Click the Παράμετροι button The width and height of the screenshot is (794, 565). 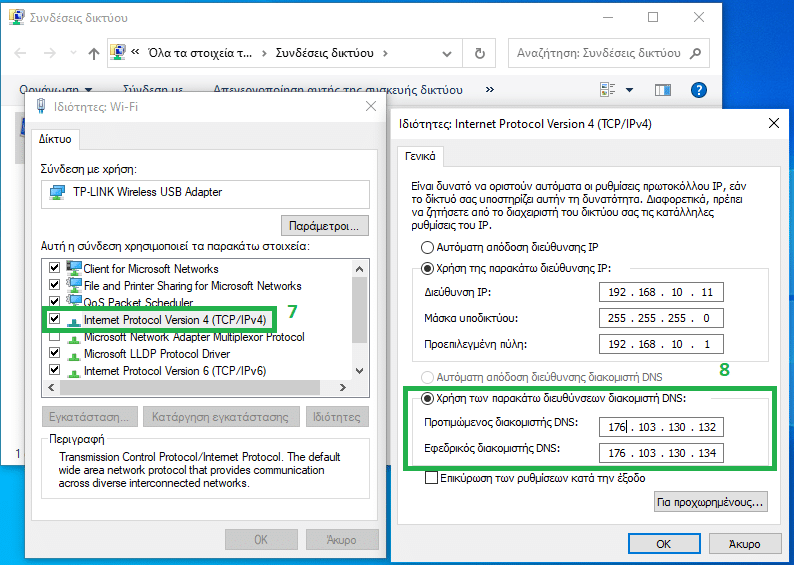point(325,226)
